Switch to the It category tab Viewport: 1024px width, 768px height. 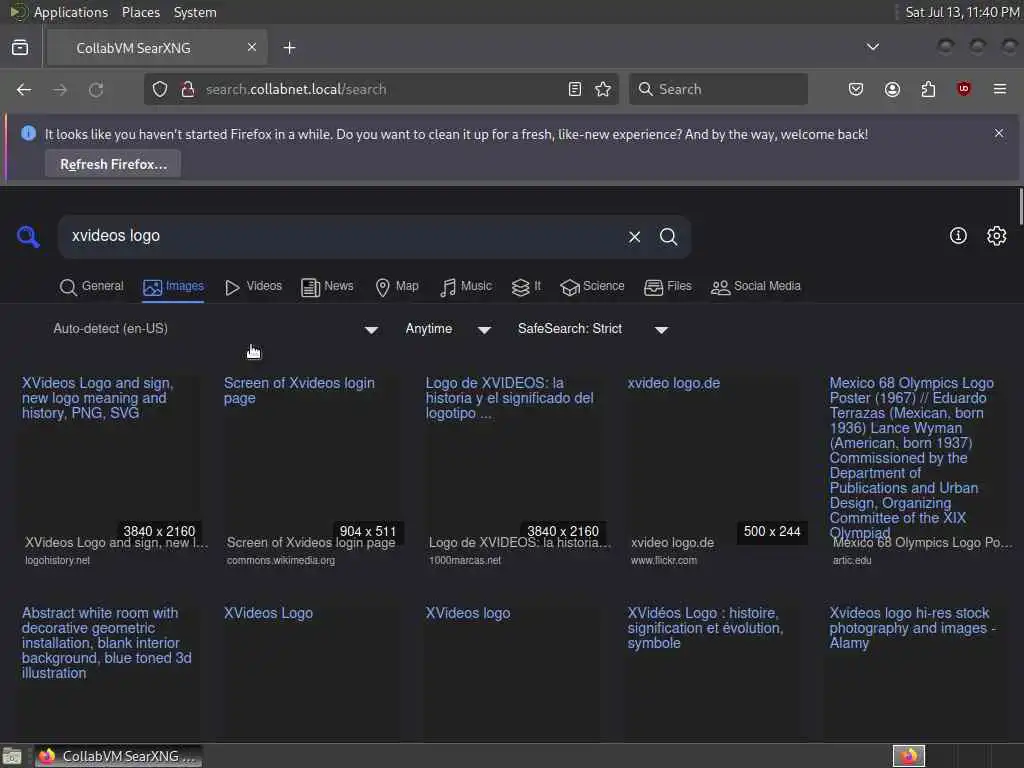pos(526,287)
